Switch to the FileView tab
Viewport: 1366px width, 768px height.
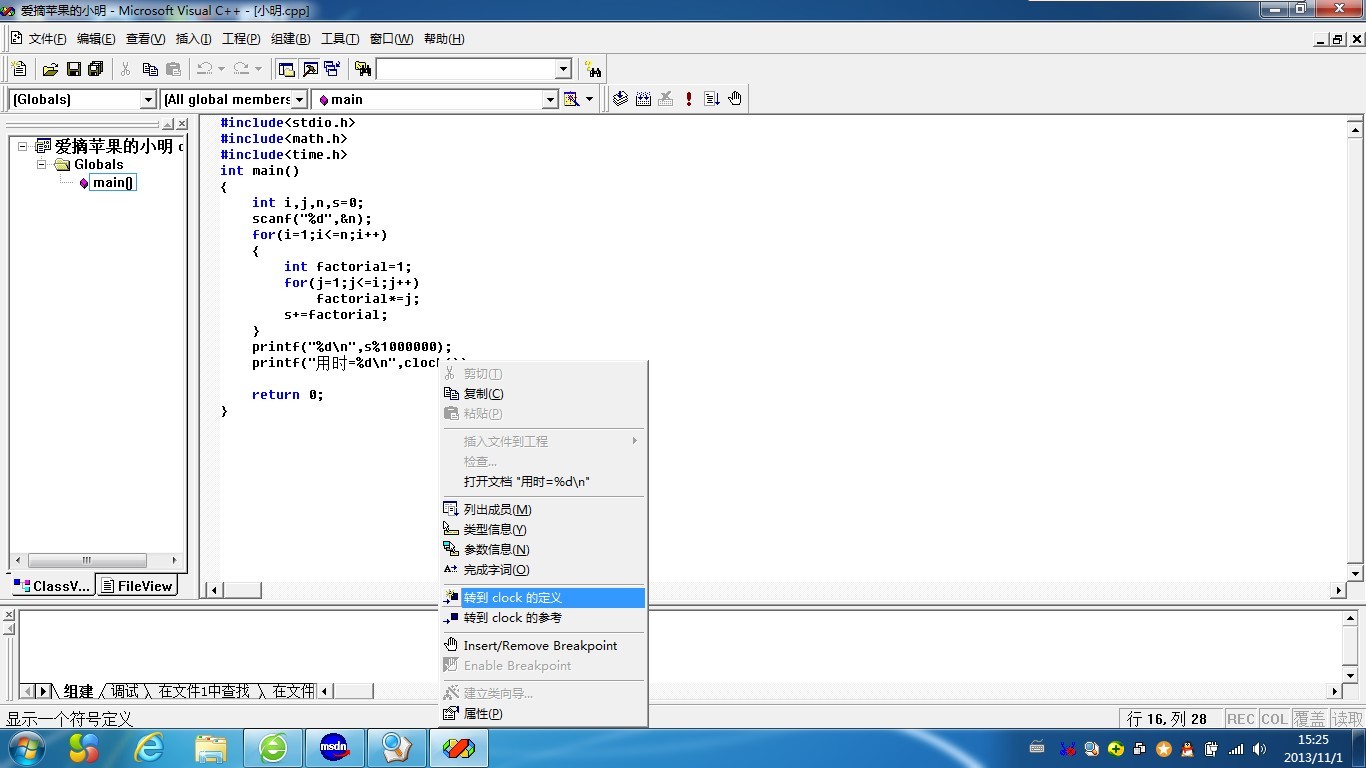point(137,586)
